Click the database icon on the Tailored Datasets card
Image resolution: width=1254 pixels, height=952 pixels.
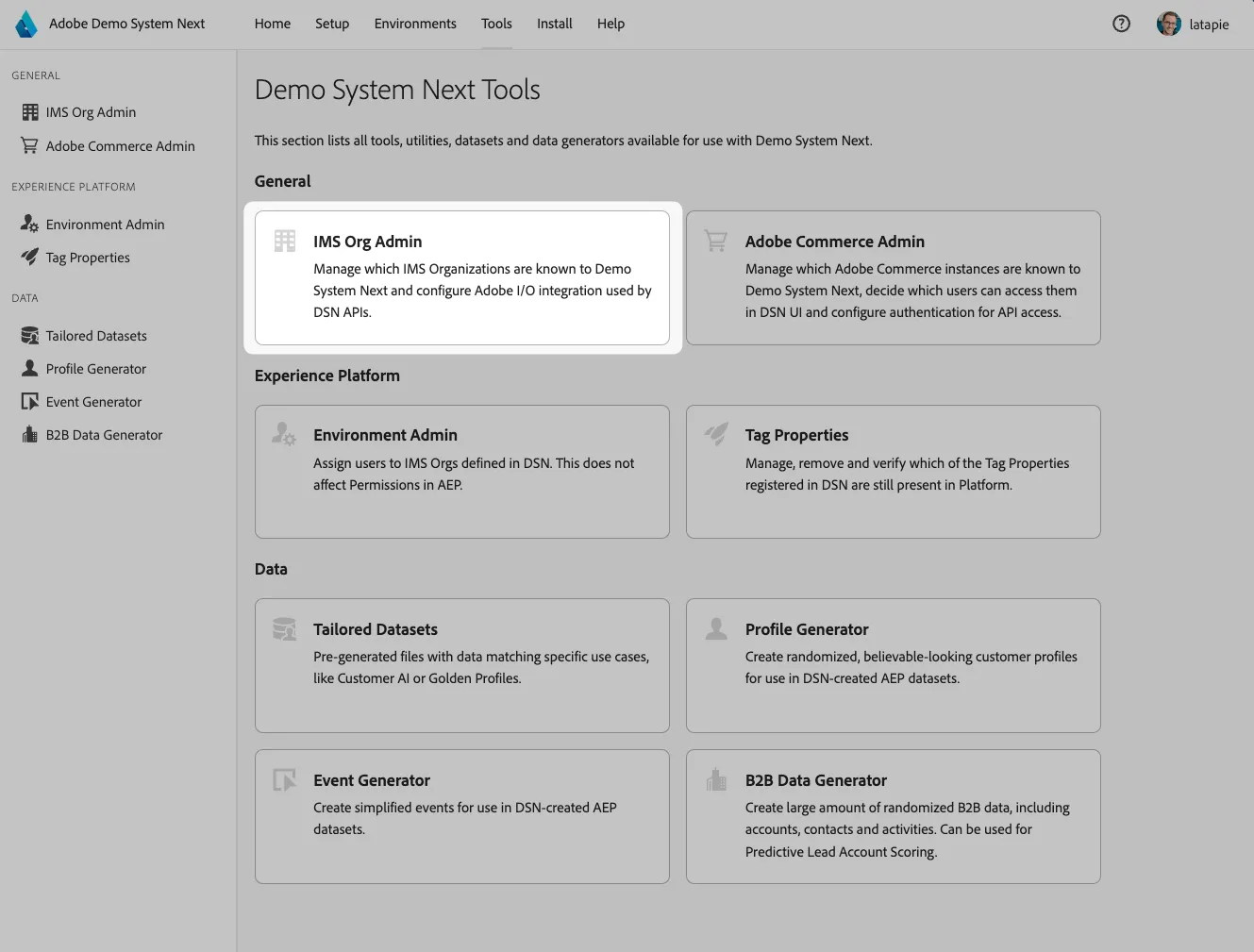click(x=284, y=627)
